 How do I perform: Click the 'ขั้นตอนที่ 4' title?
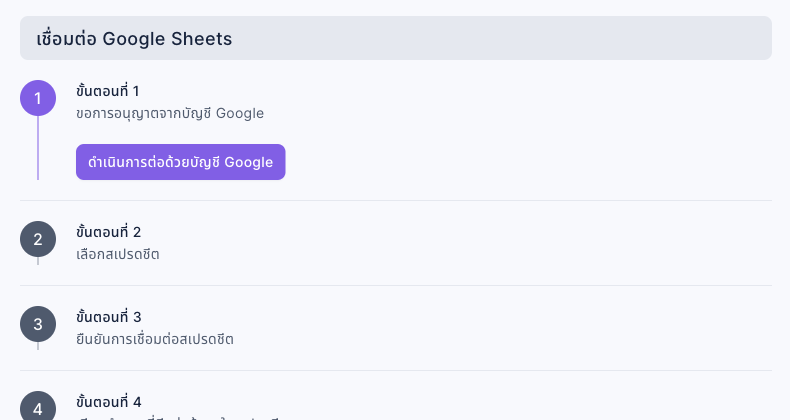(108, 402)
